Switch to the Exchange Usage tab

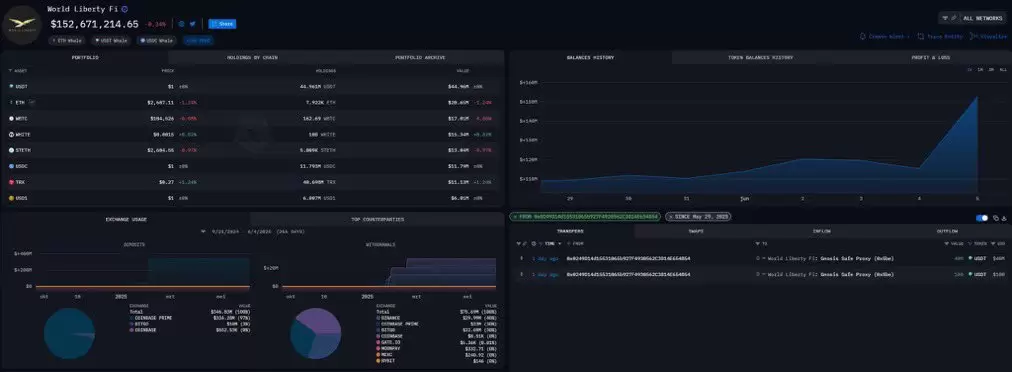point(126,219)
